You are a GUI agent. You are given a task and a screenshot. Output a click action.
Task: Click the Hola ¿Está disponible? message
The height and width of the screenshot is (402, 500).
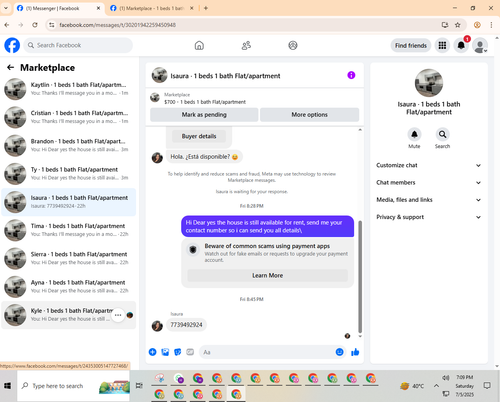(x=204, y=157)
